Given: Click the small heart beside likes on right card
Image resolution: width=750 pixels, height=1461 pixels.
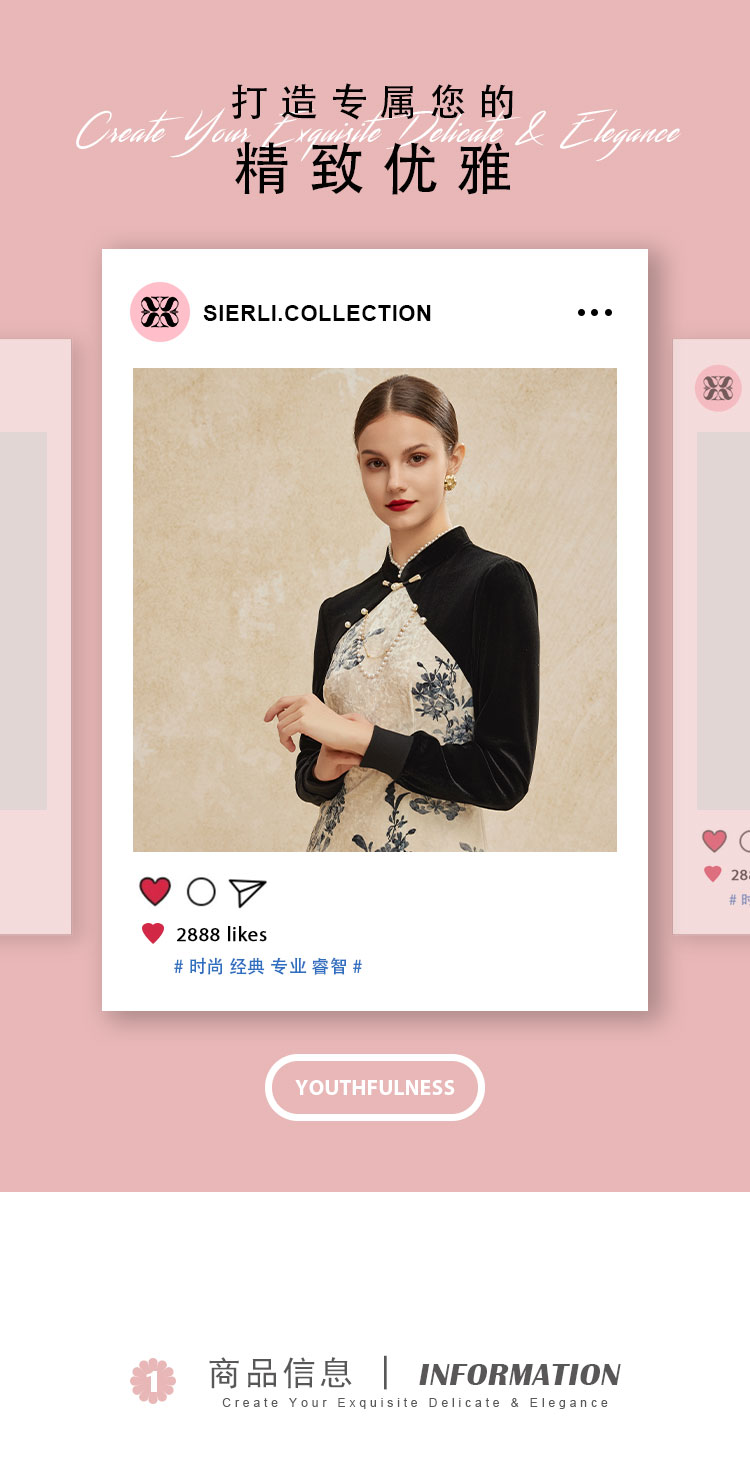Looking at the screenshot, I should click(x=712, y=874).
